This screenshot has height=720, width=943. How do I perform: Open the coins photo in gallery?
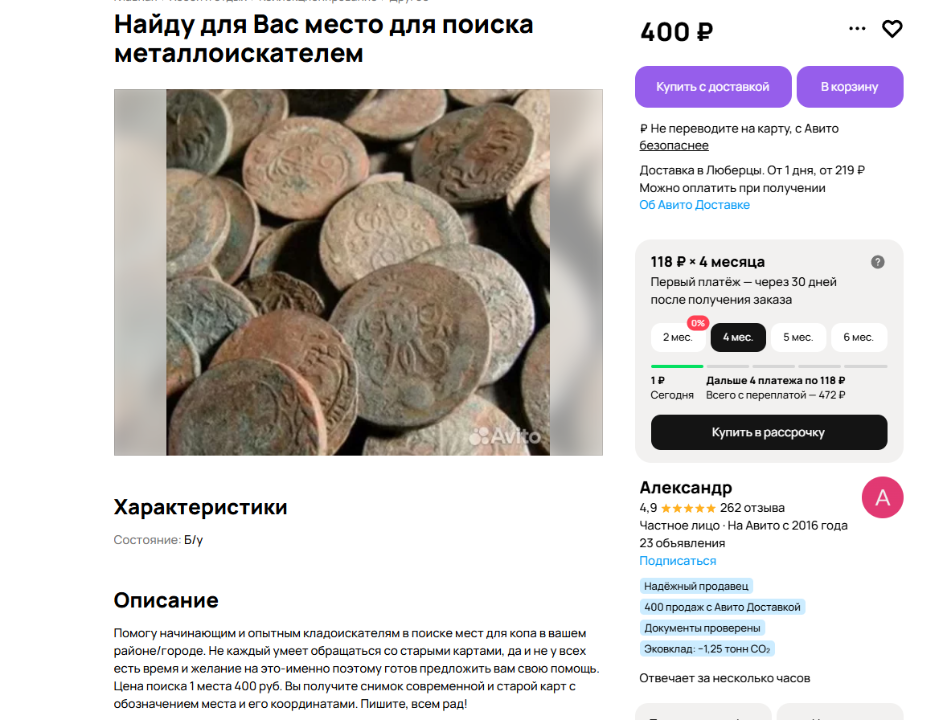coord(358,272)
